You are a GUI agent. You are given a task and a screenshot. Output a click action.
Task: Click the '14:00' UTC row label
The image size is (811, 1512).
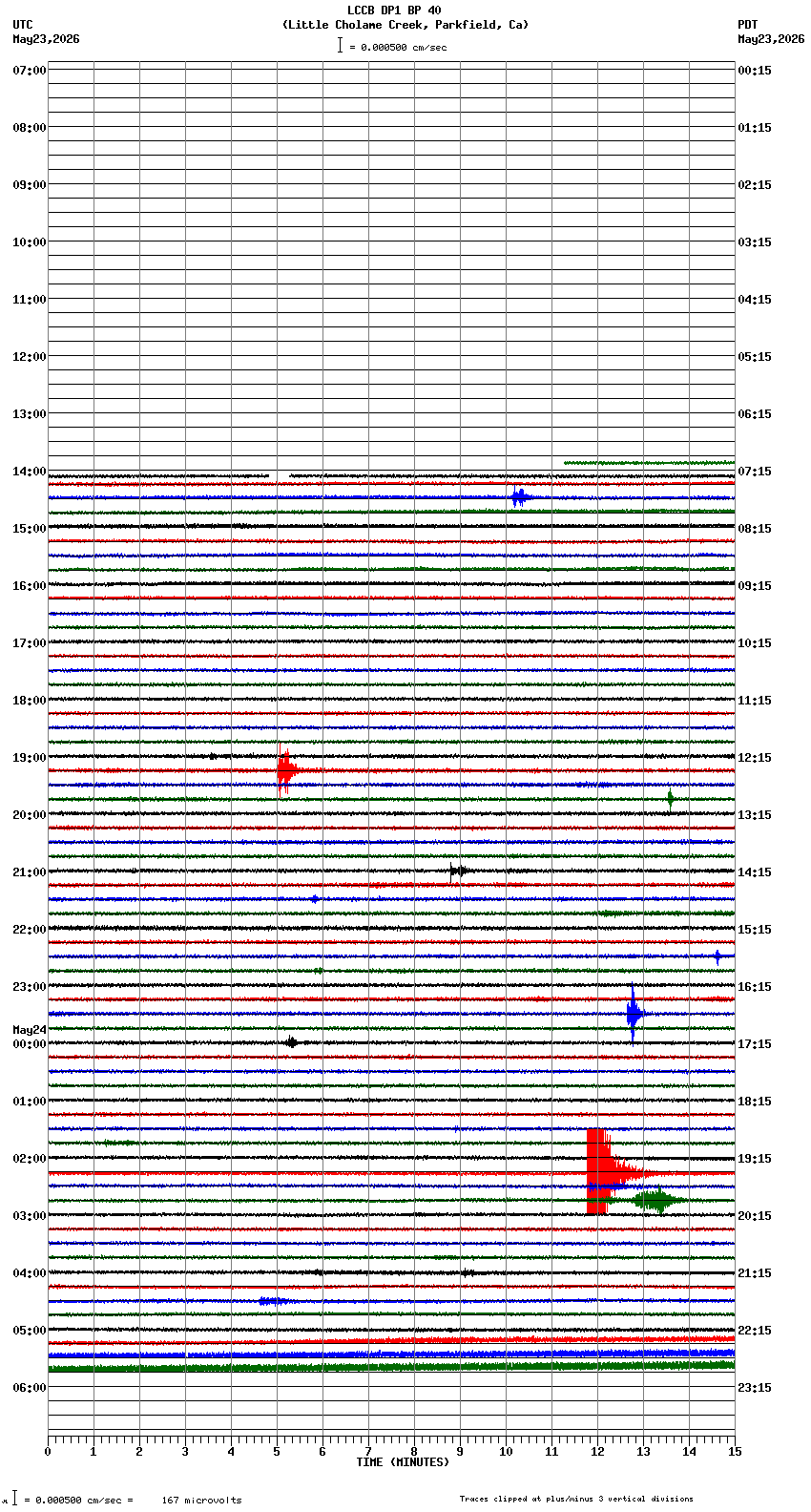coord(30,472)
